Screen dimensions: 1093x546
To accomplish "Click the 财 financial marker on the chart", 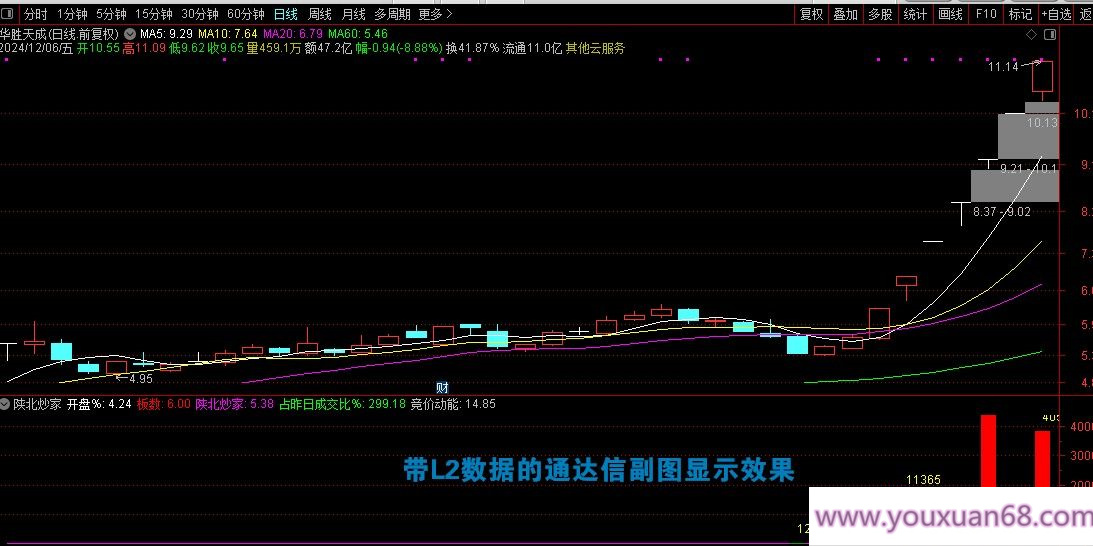I will coord(441,388).
